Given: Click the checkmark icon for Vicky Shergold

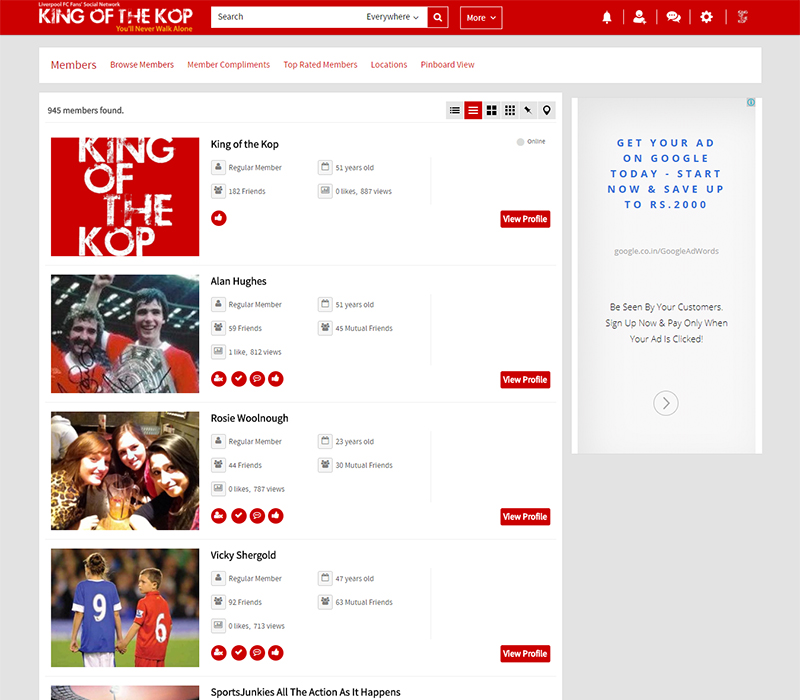Looking at the screenshot, I should point(238,653).
